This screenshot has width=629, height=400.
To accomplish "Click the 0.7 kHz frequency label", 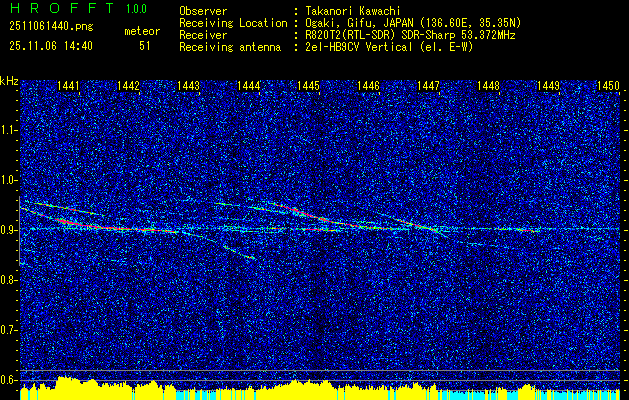I will point(8,330).
